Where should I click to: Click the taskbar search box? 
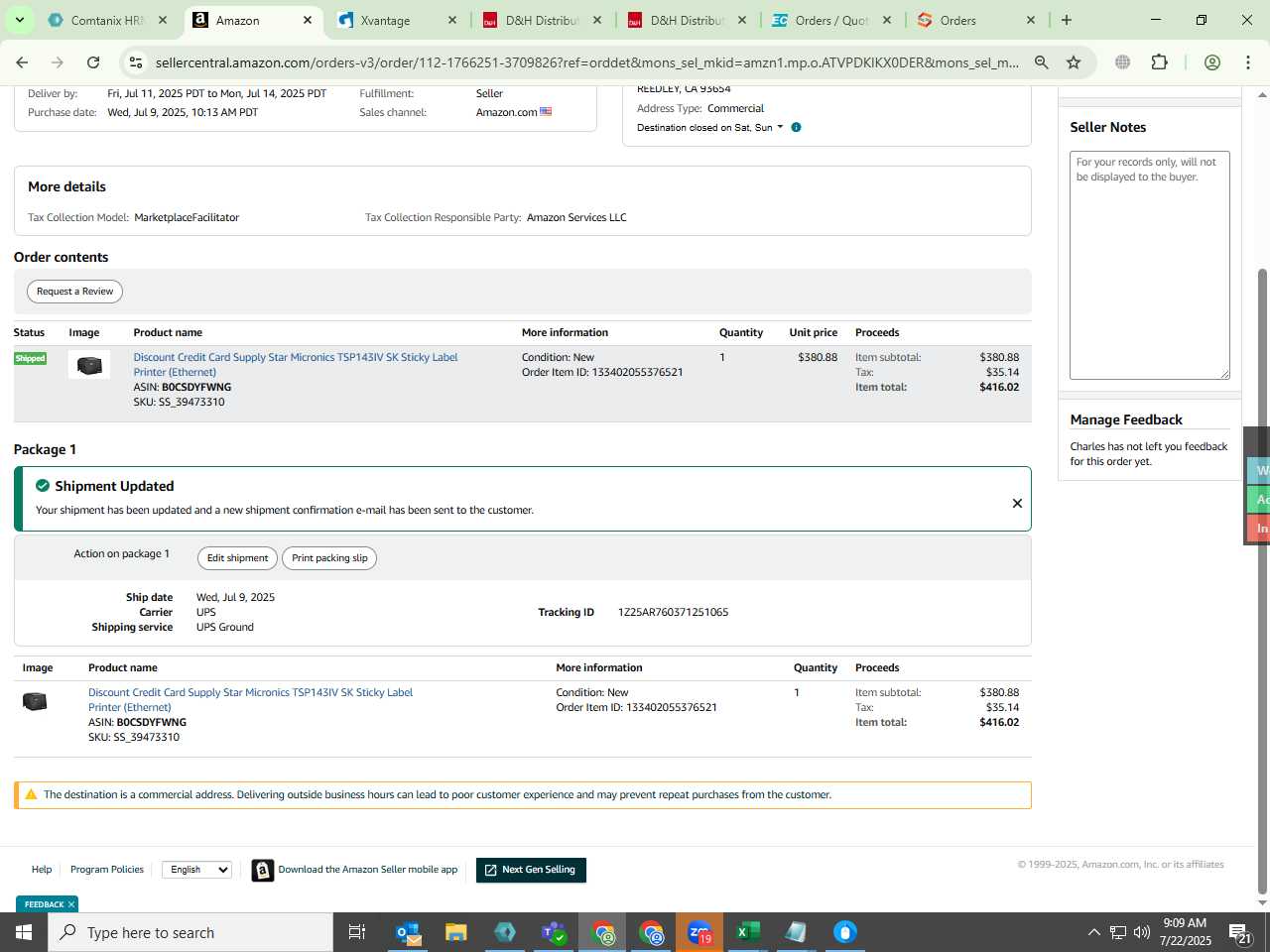190,932
